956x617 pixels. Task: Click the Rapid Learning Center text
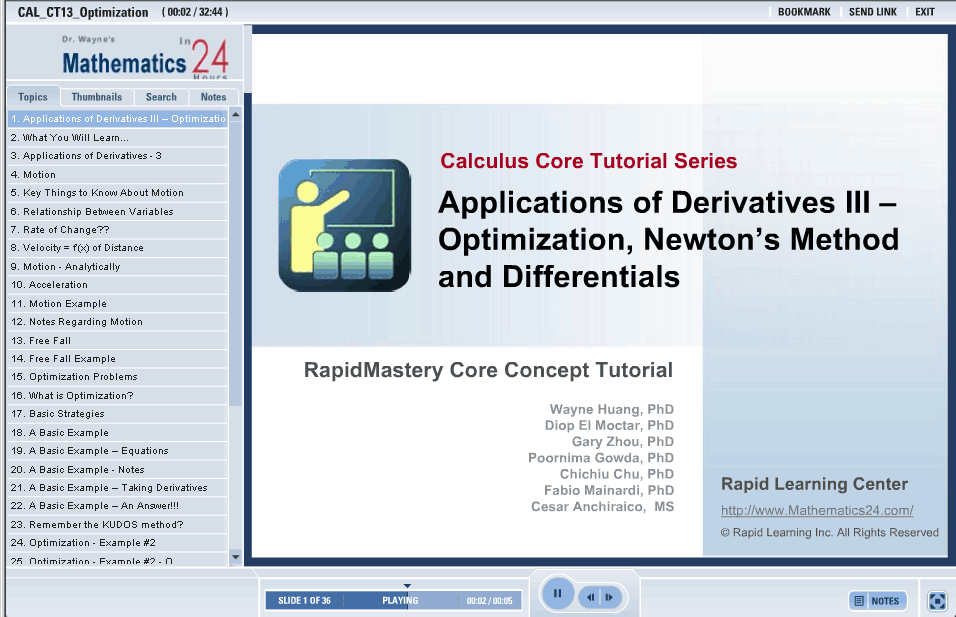(x=815, y=484)
